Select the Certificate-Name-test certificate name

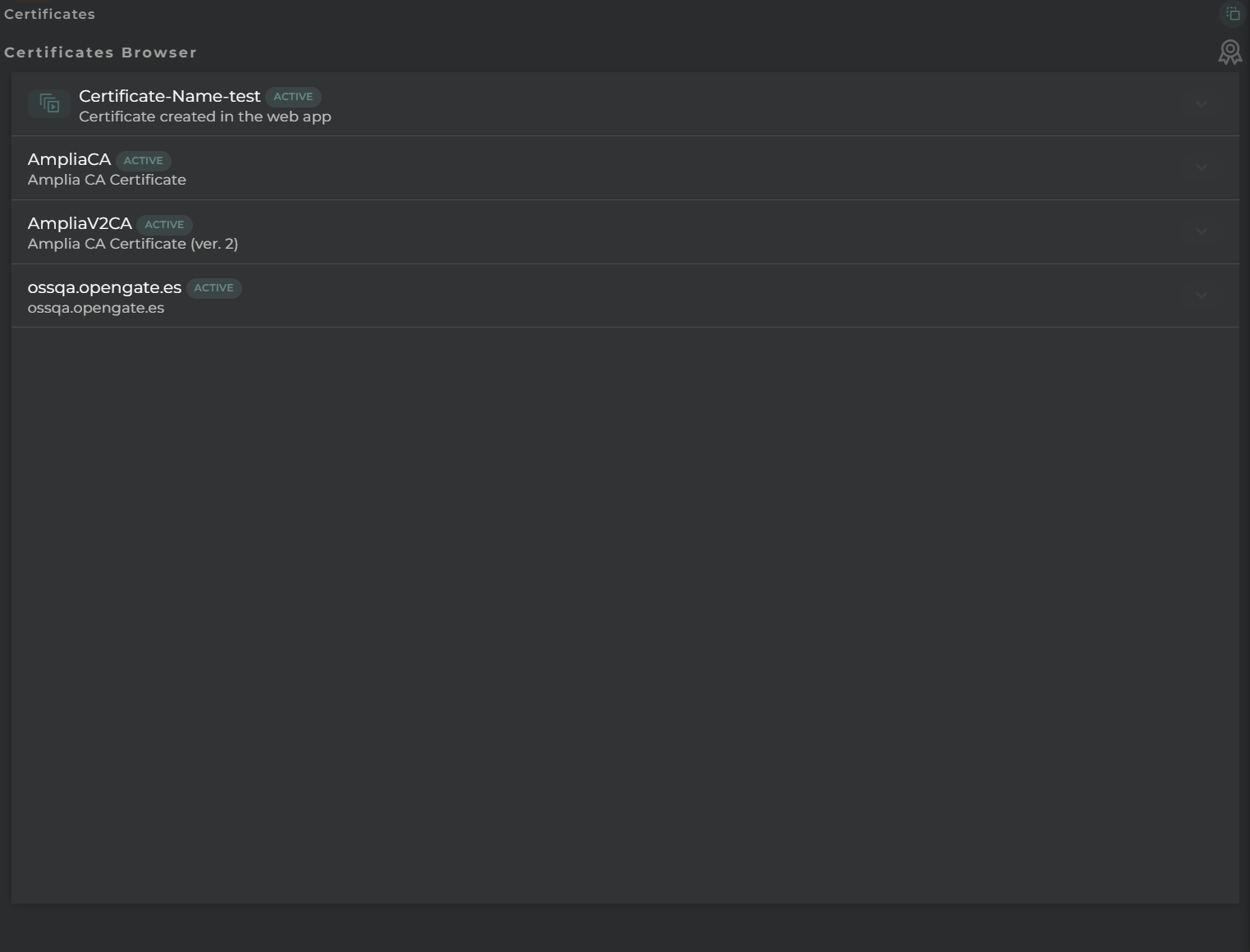pyautogui.click(x=169, y=96)
